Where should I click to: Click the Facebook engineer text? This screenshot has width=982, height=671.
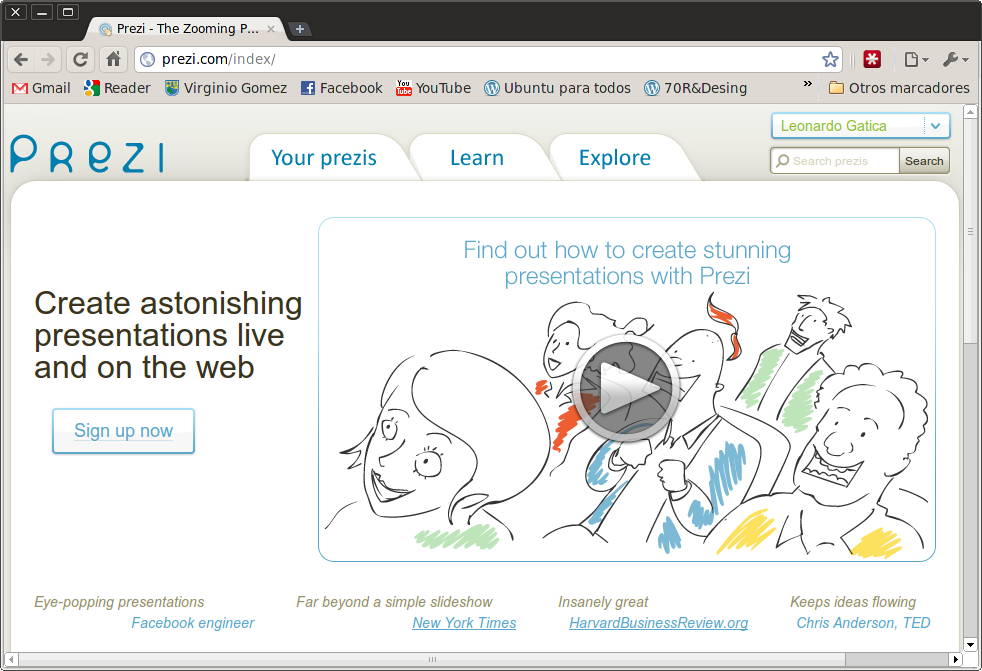pos(193,623)
